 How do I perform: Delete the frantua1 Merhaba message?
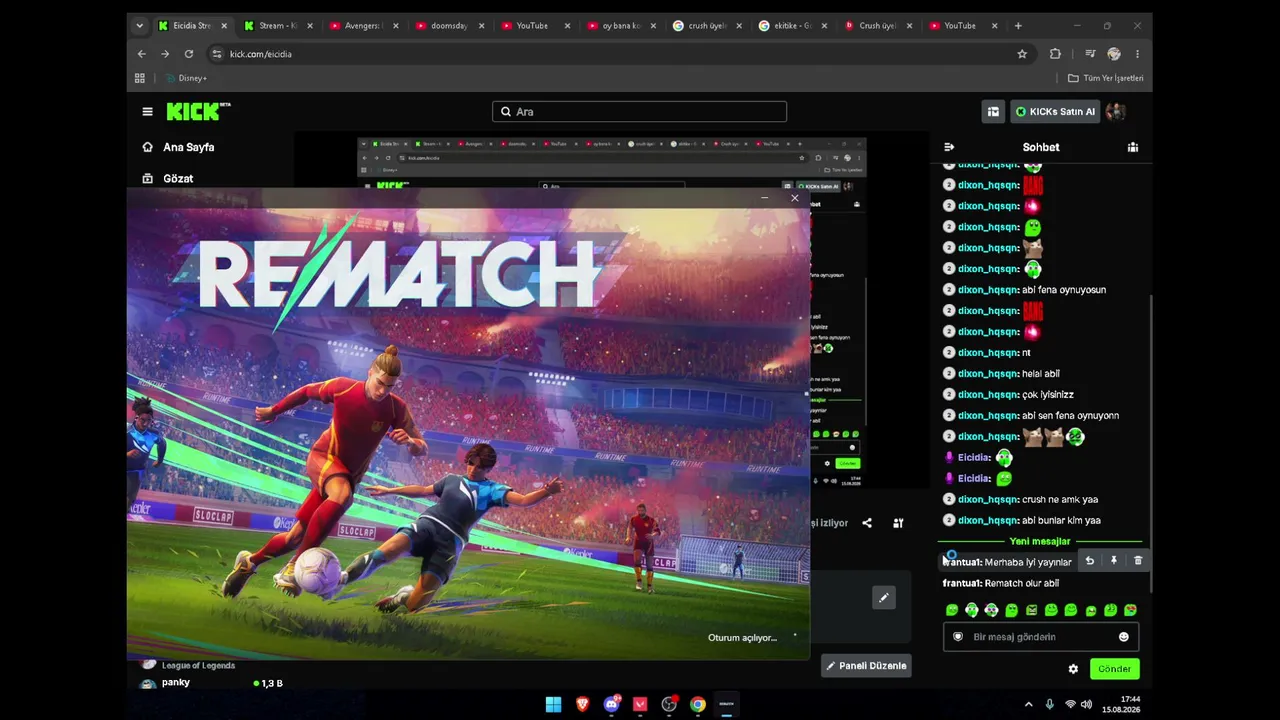[x=1138, y=561]
